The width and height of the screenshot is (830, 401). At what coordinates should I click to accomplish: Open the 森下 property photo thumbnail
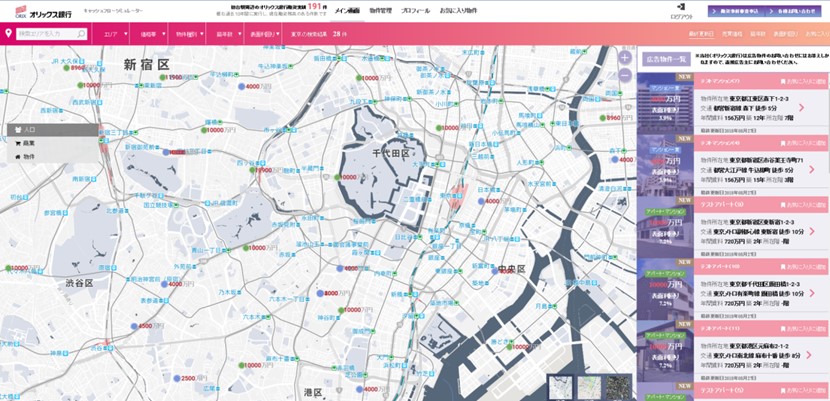pyautogui.click(x=665, y=104)
